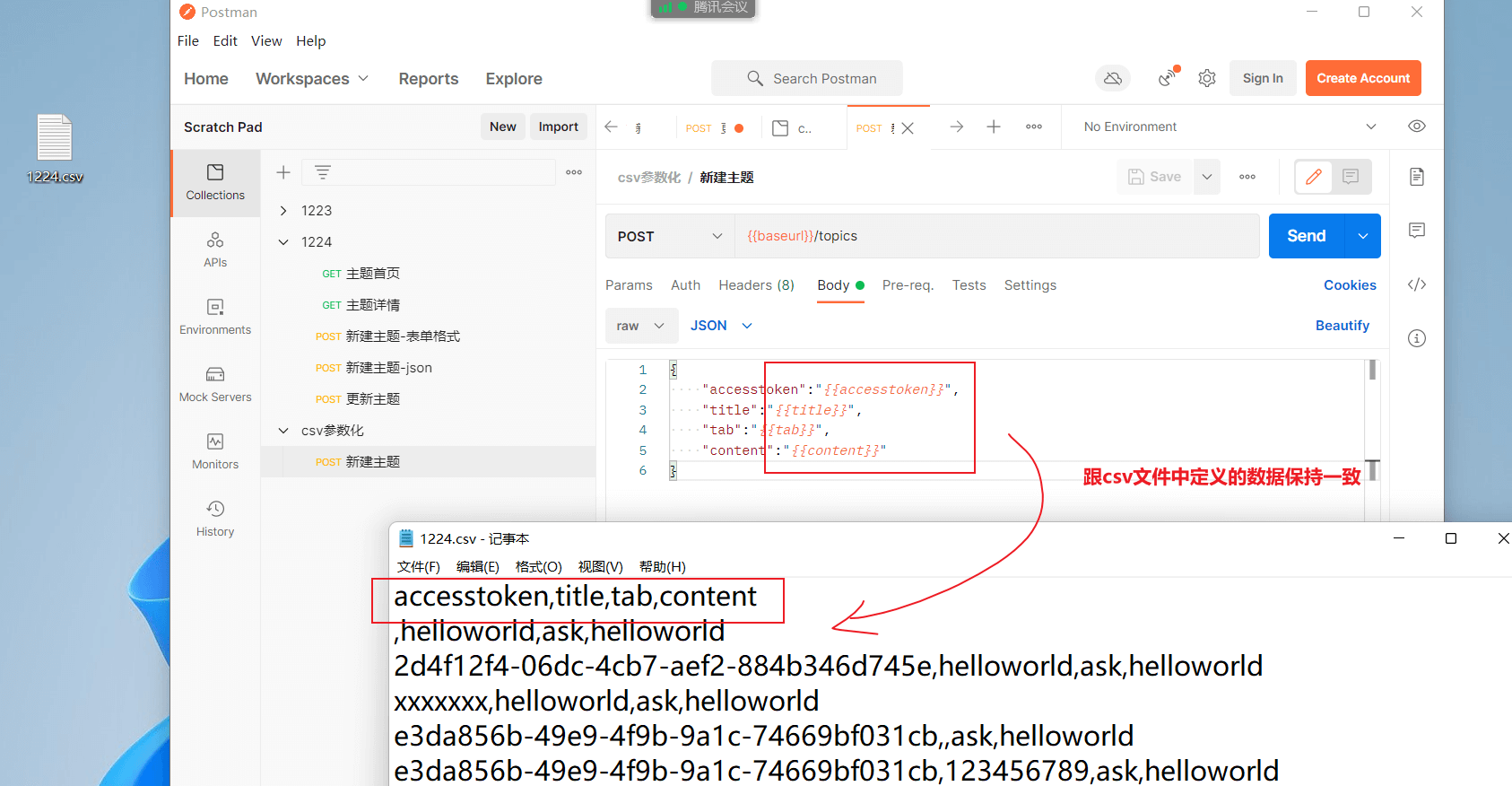The width and height of the screenshot is (1512, 786).
Task: Click the Sign In button
Action: (x=1263, y=78)
